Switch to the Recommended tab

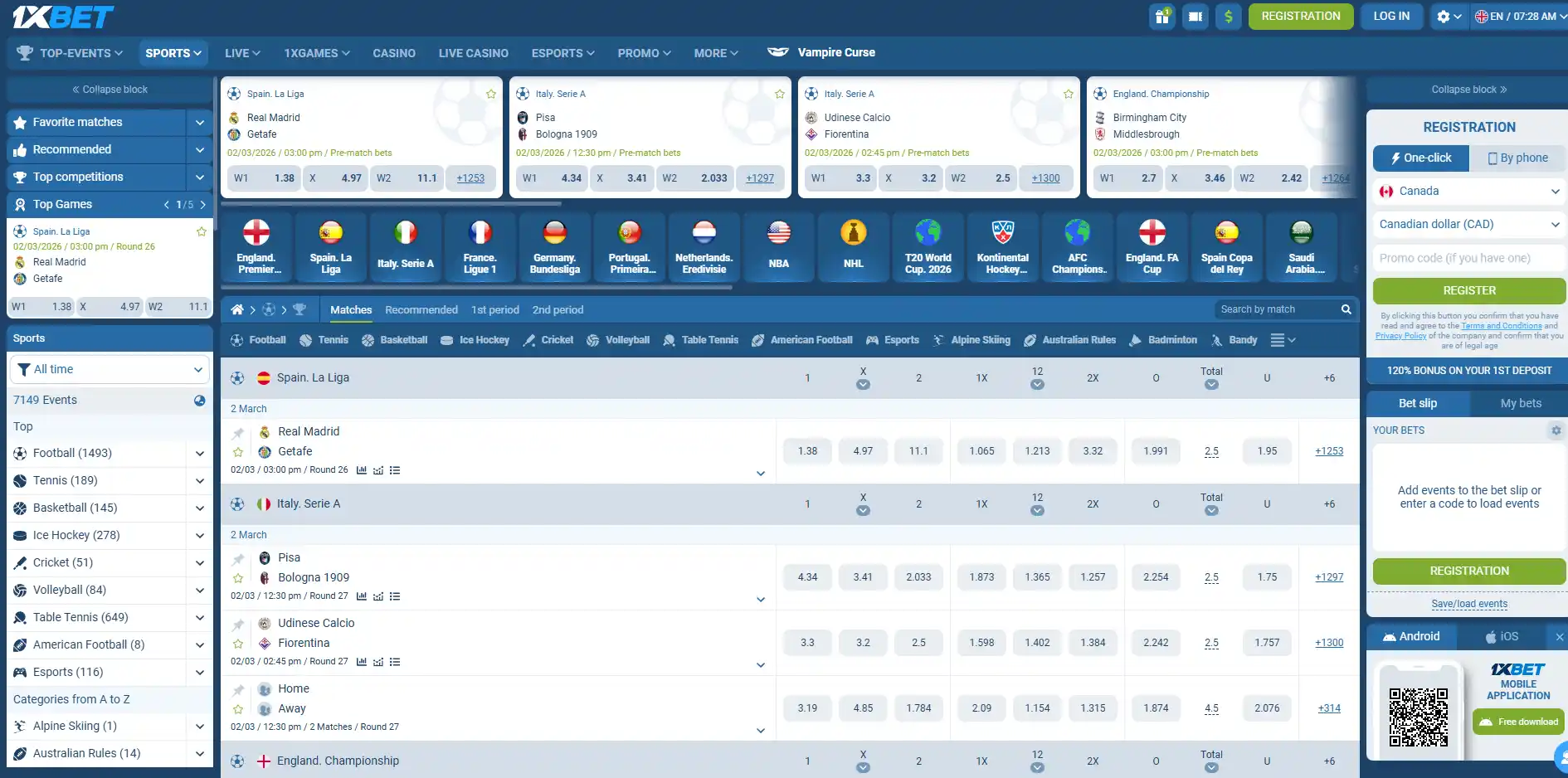(x=421, y=309)
